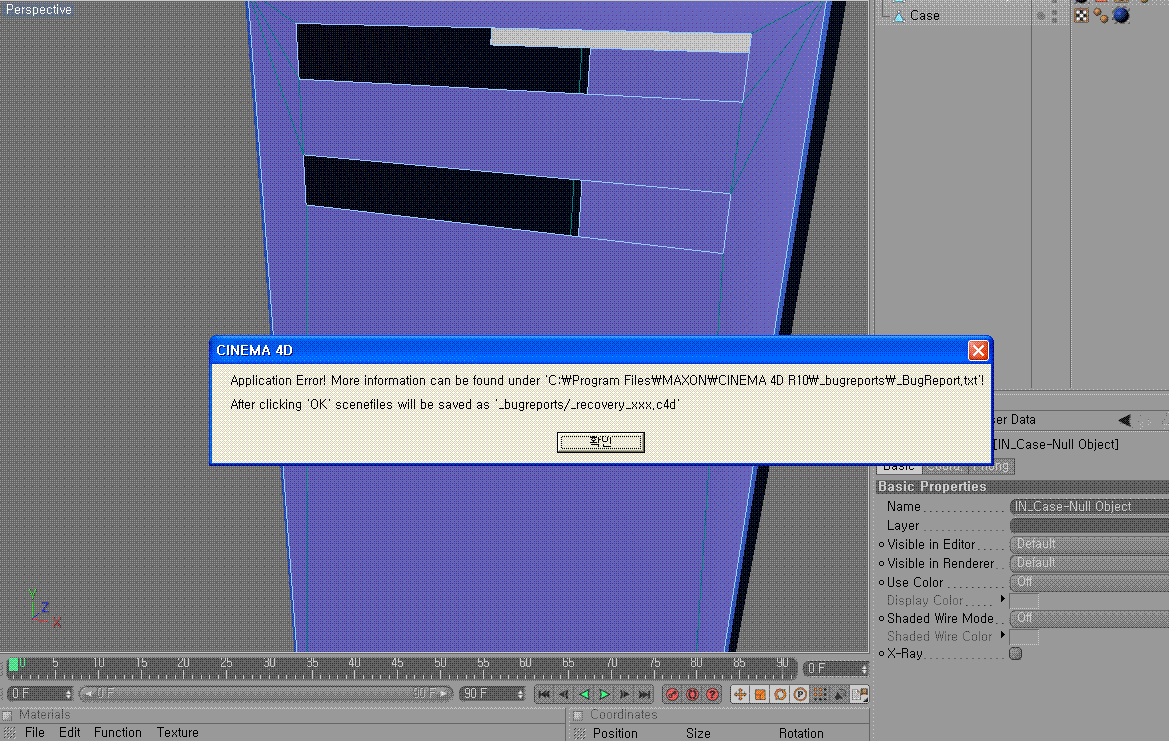Toggle Visible in Editor animation dot
This screenshot has height=741, width=1169.
click(881, 545)
